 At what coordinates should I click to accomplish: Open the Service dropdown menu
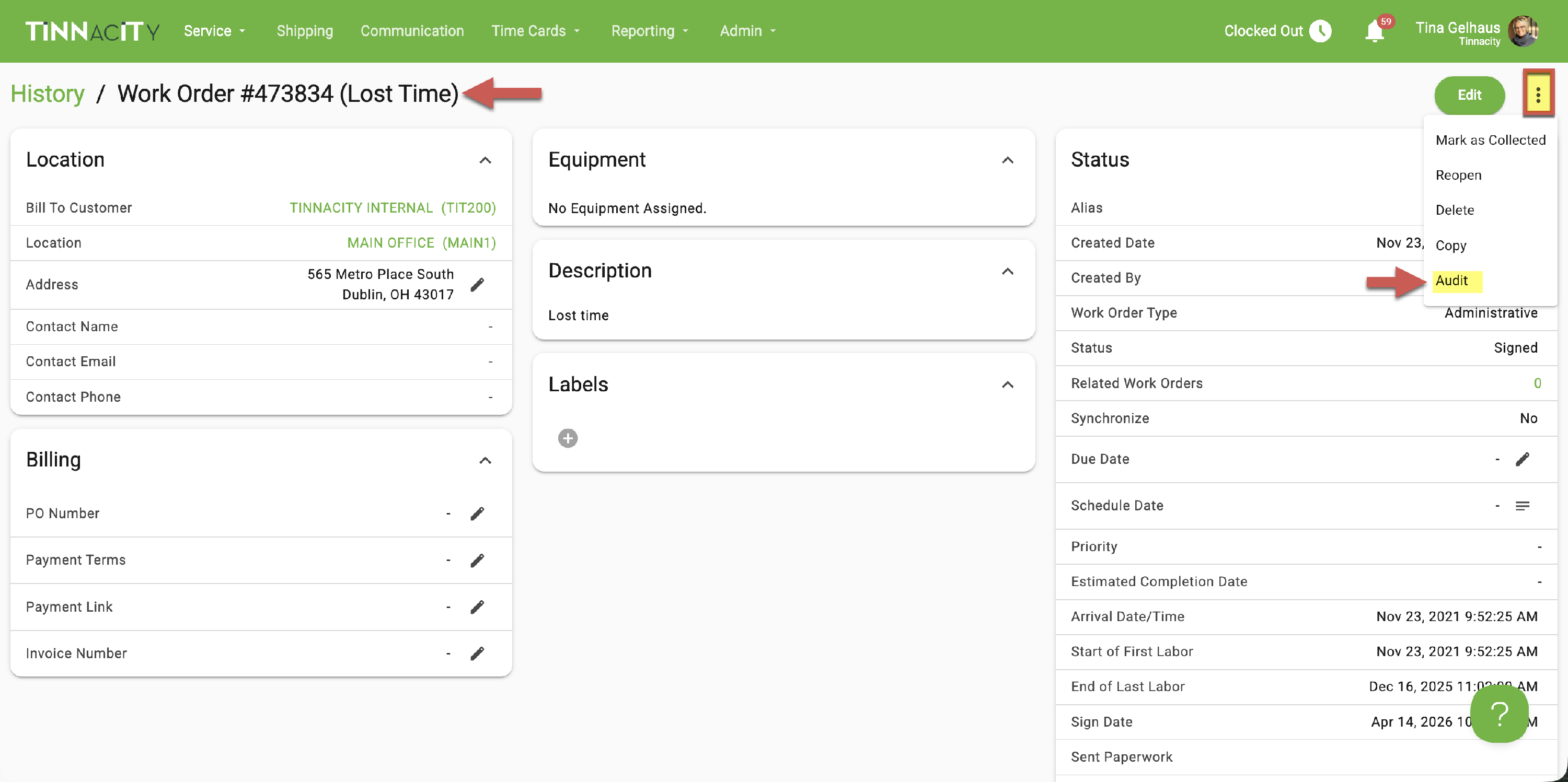[214, 31]
